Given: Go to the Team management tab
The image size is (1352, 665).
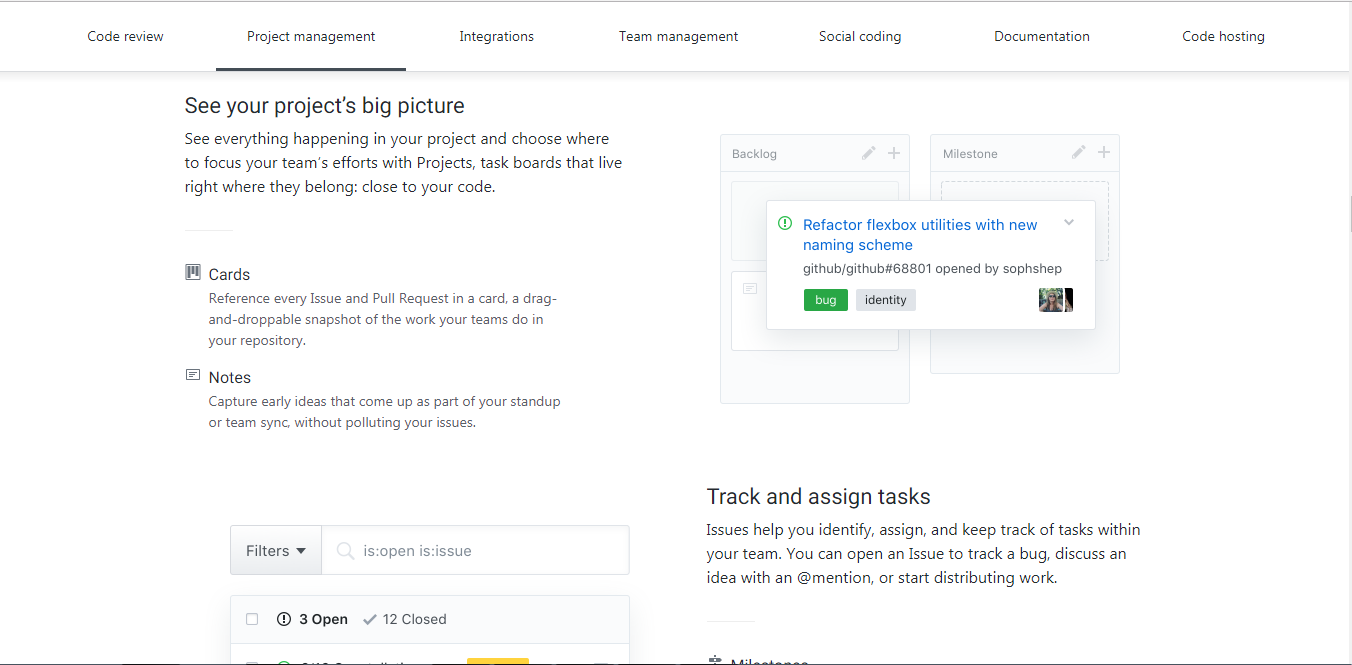Looking at the screenshot, I should pos(678,37).
